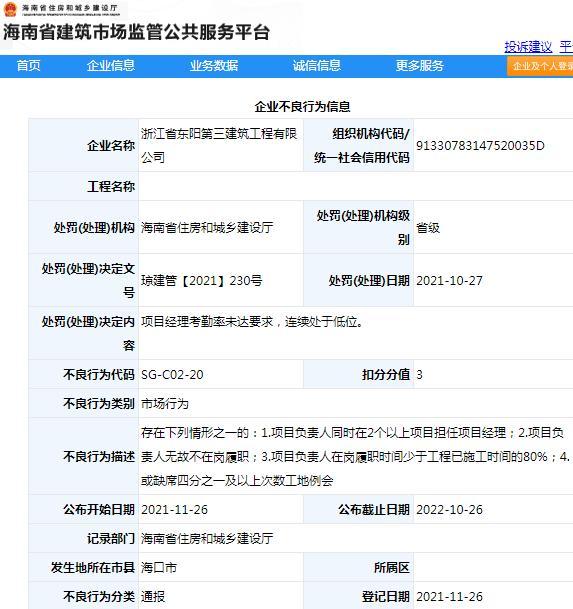Screen dimensions: 573x609
Task: Click the 所属区 label
Action: click(x=392, y=568)
